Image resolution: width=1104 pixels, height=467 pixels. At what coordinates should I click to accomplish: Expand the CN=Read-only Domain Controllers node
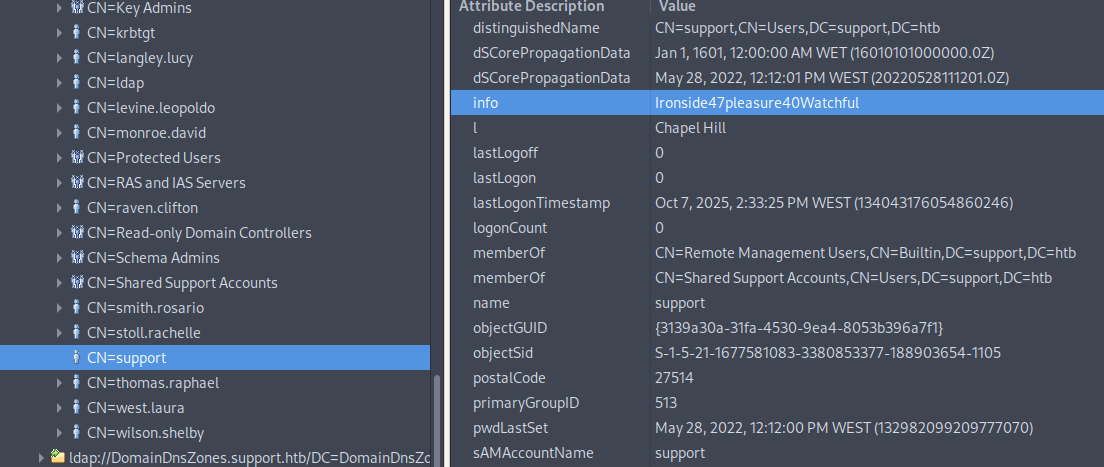[60, 233]
